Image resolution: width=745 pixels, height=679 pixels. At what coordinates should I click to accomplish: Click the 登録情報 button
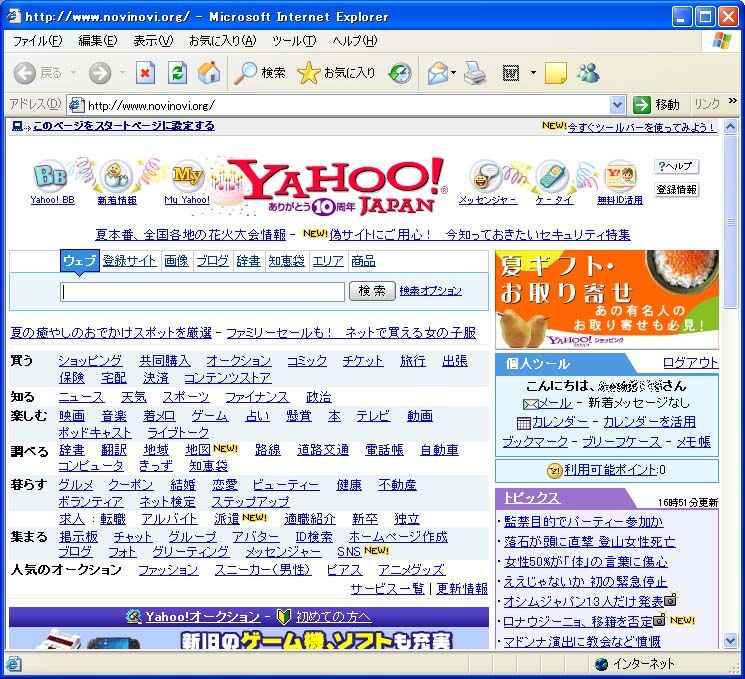coord(676,190)
